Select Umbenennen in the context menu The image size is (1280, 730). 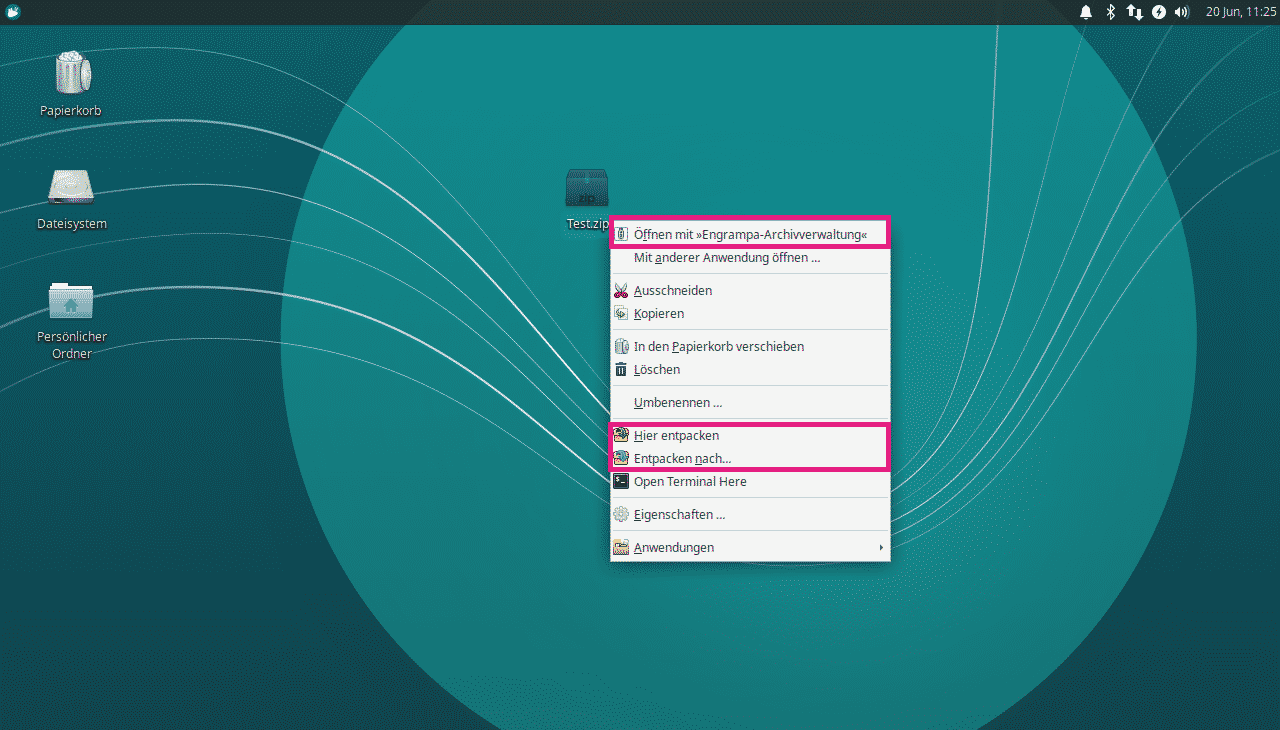click(x=750, y=402)
